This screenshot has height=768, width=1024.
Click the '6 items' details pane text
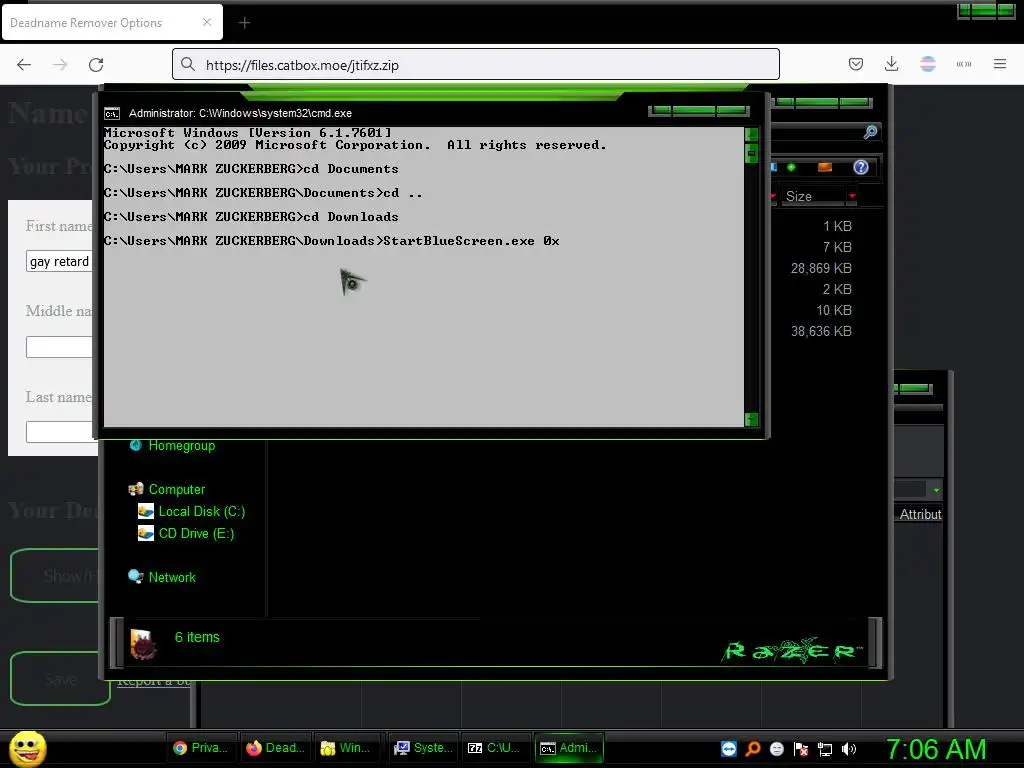[x=197, y=637]
